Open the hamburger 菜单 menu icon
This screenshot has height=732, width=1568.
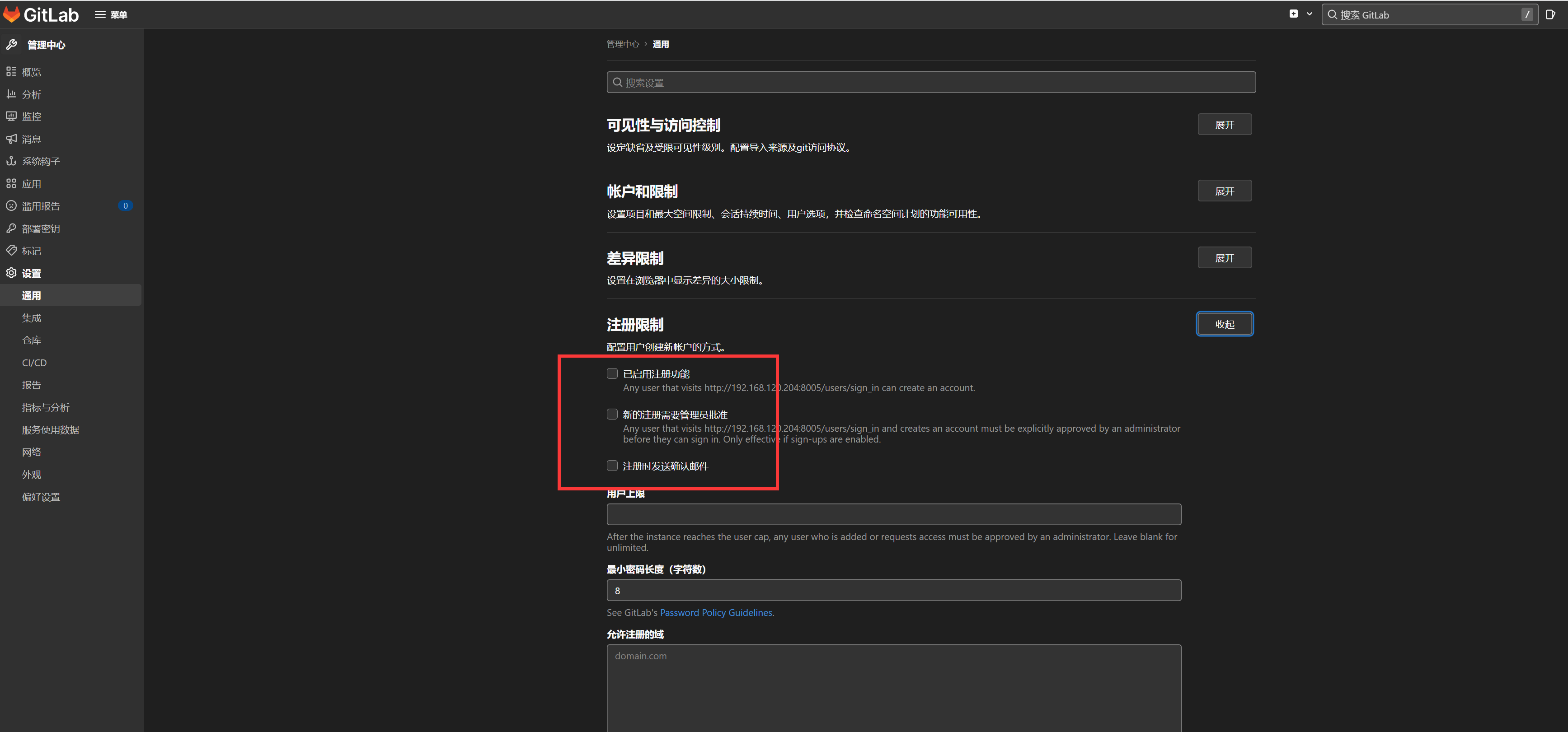[x=100, y=14]
